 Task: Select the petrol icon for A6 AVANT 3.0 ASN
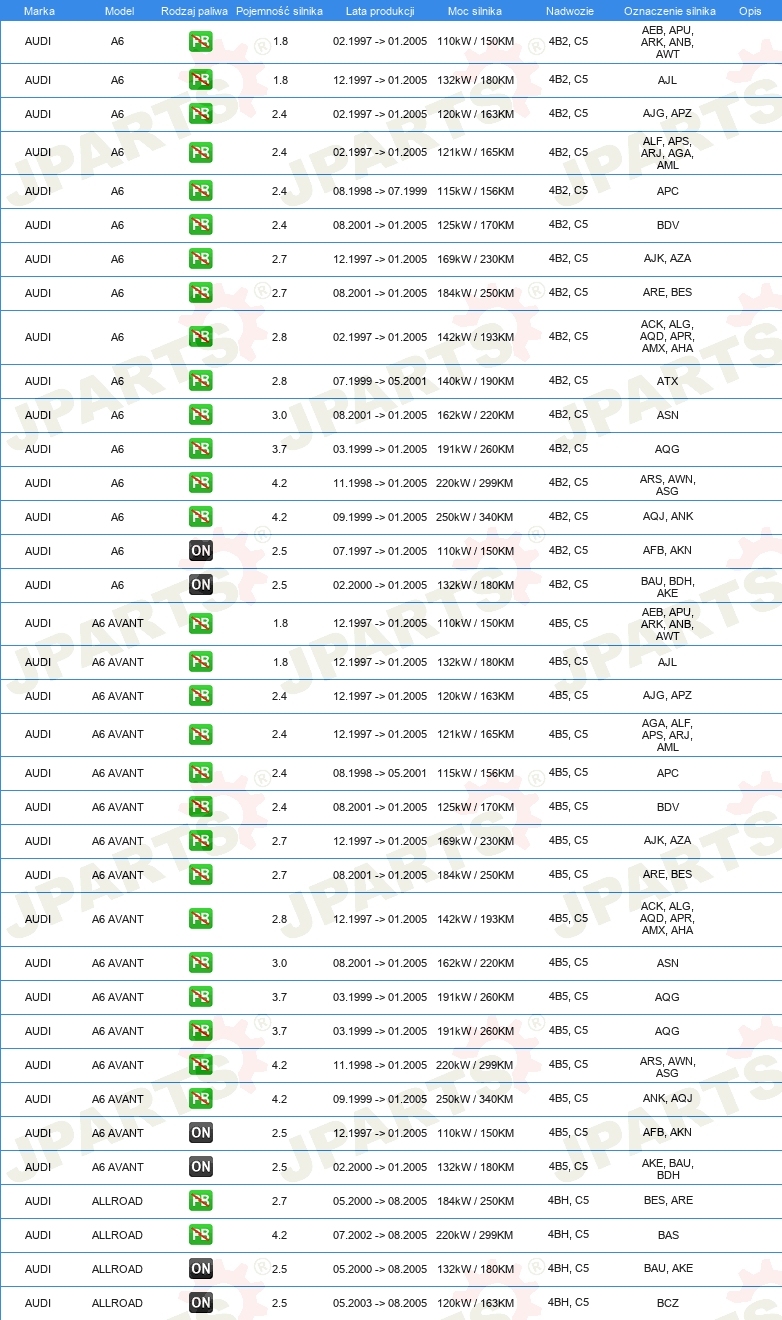pyautogui.click(x=201, y=963)
